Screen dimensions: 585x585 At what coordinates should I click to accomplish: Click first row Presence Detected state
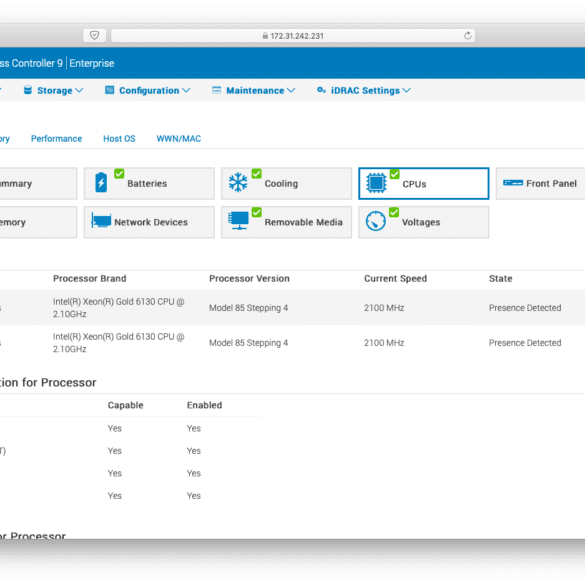point(525,308)
